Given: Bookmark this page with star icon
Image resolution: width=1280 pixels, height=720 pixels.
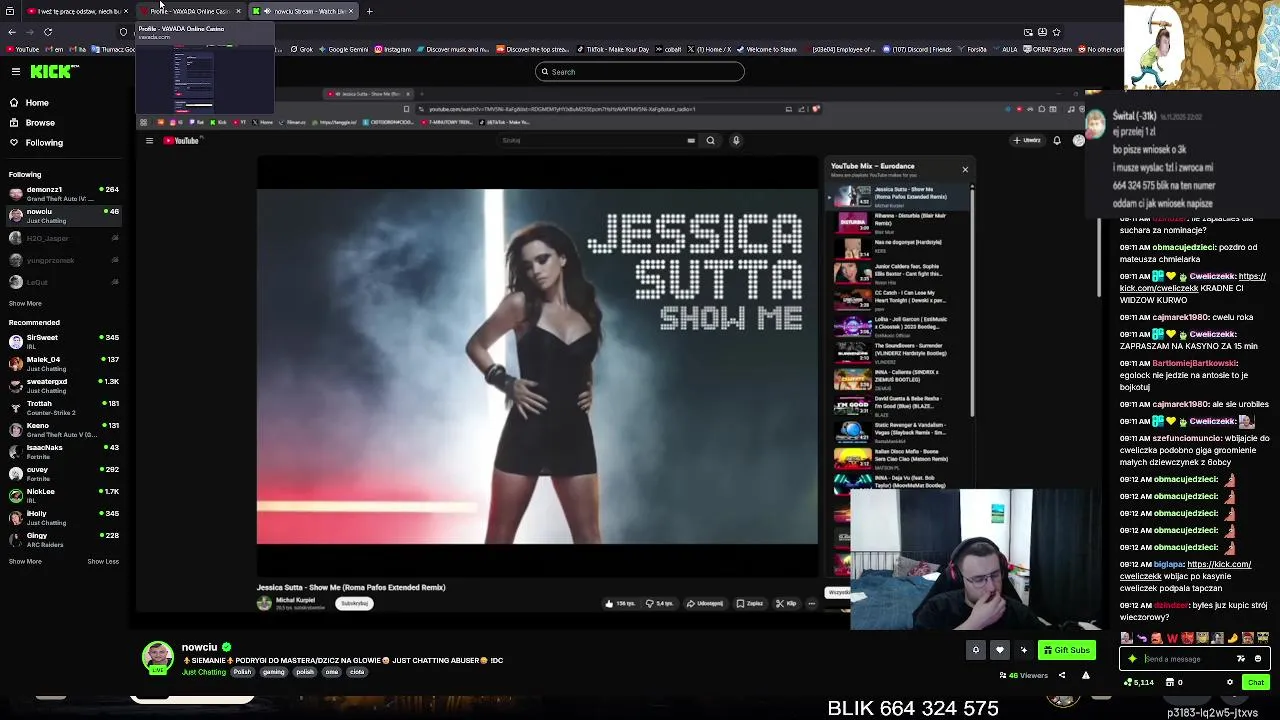Looking at the screenshot, I should pos(1057,32).
